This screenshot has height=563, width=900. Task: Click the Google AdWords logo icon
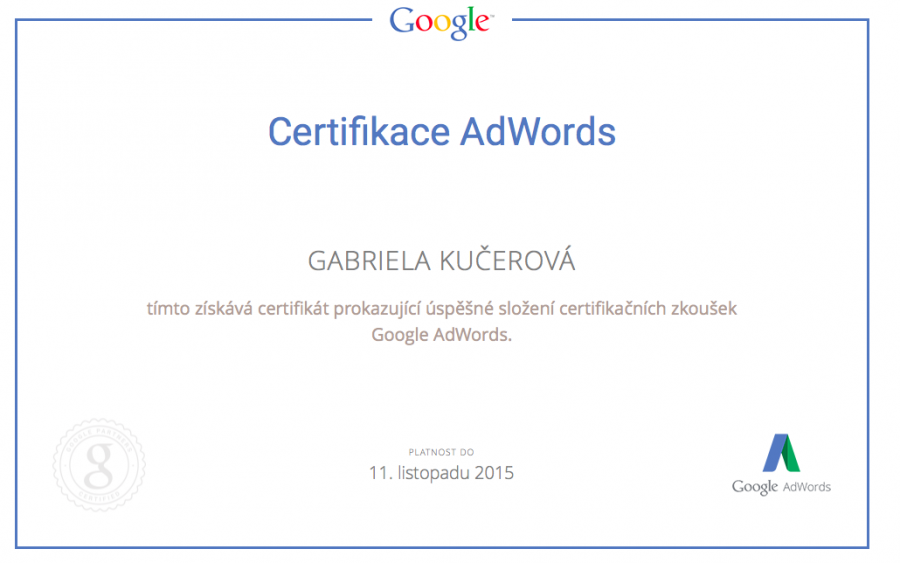click(781, 453)
